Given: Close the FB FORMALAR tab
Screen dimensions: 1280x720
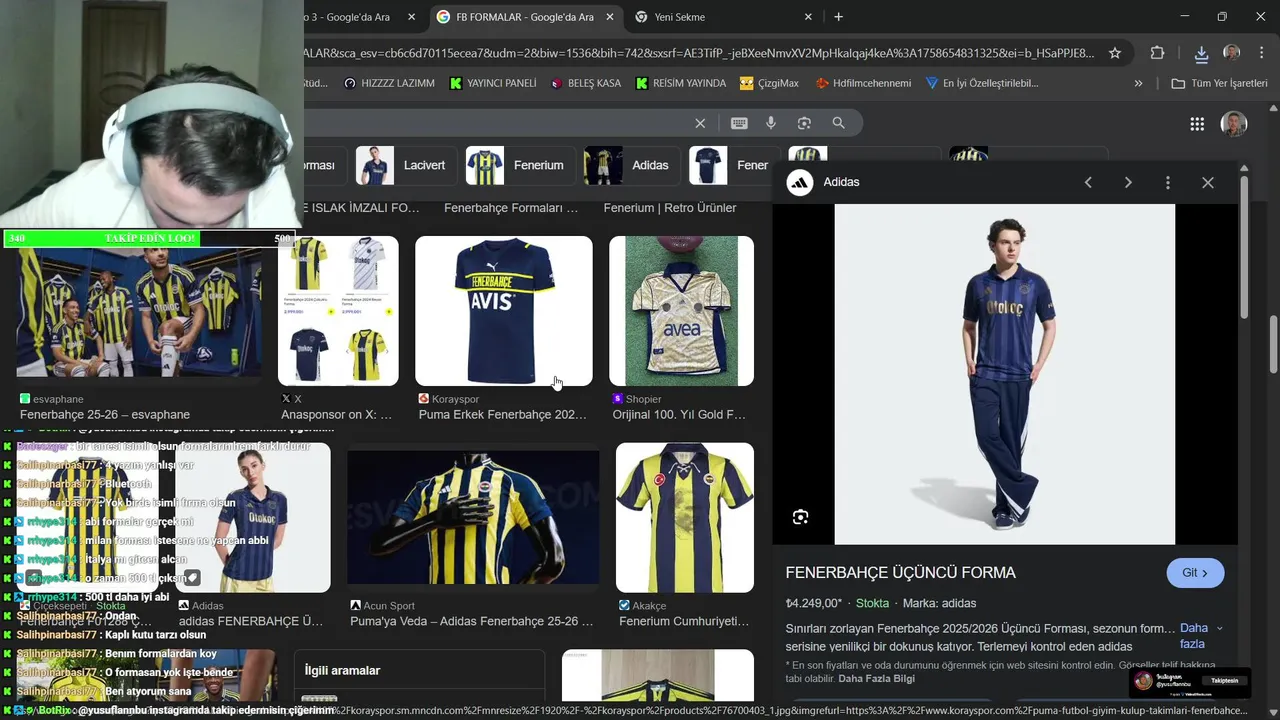Looking at the screenshot, I should tap(608, 17).
